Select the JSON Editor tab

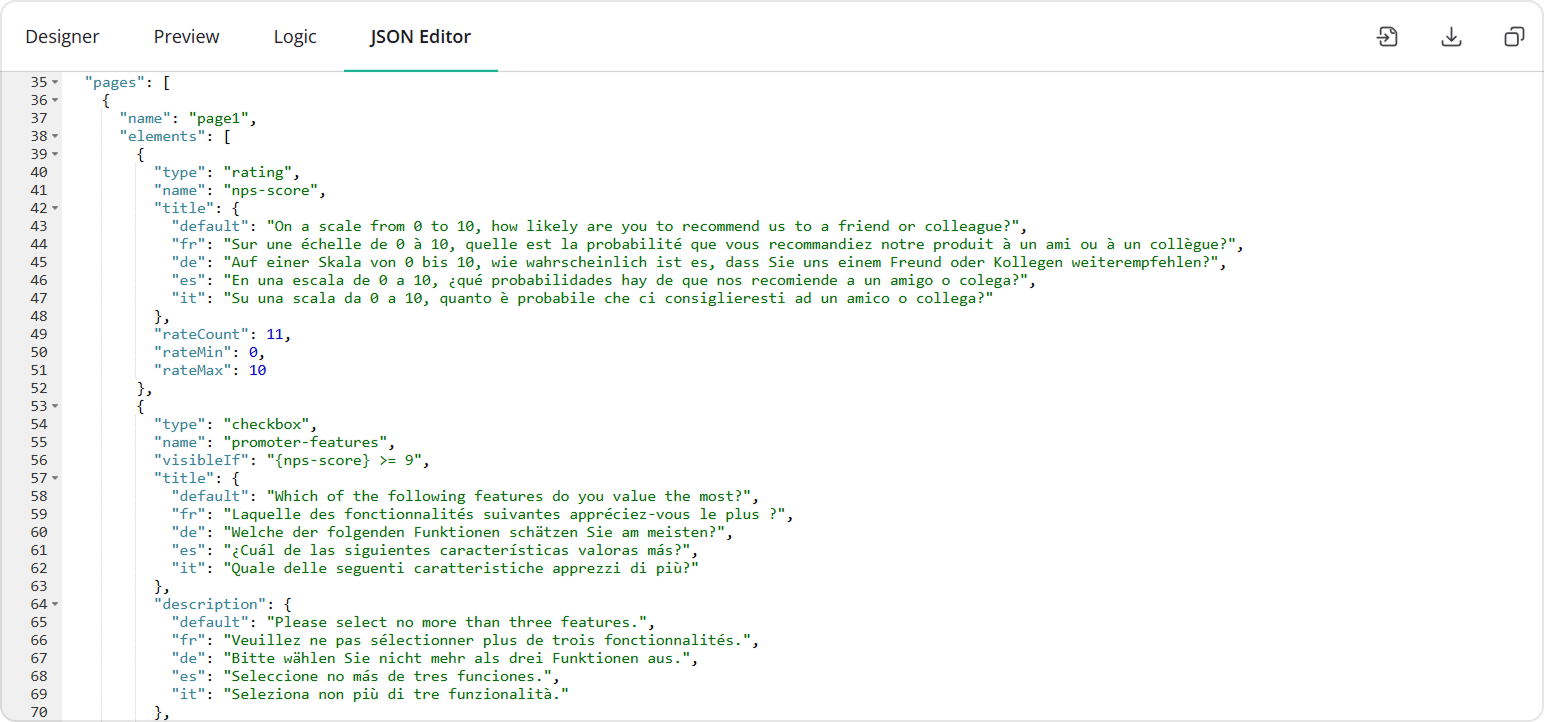(420, 36)
